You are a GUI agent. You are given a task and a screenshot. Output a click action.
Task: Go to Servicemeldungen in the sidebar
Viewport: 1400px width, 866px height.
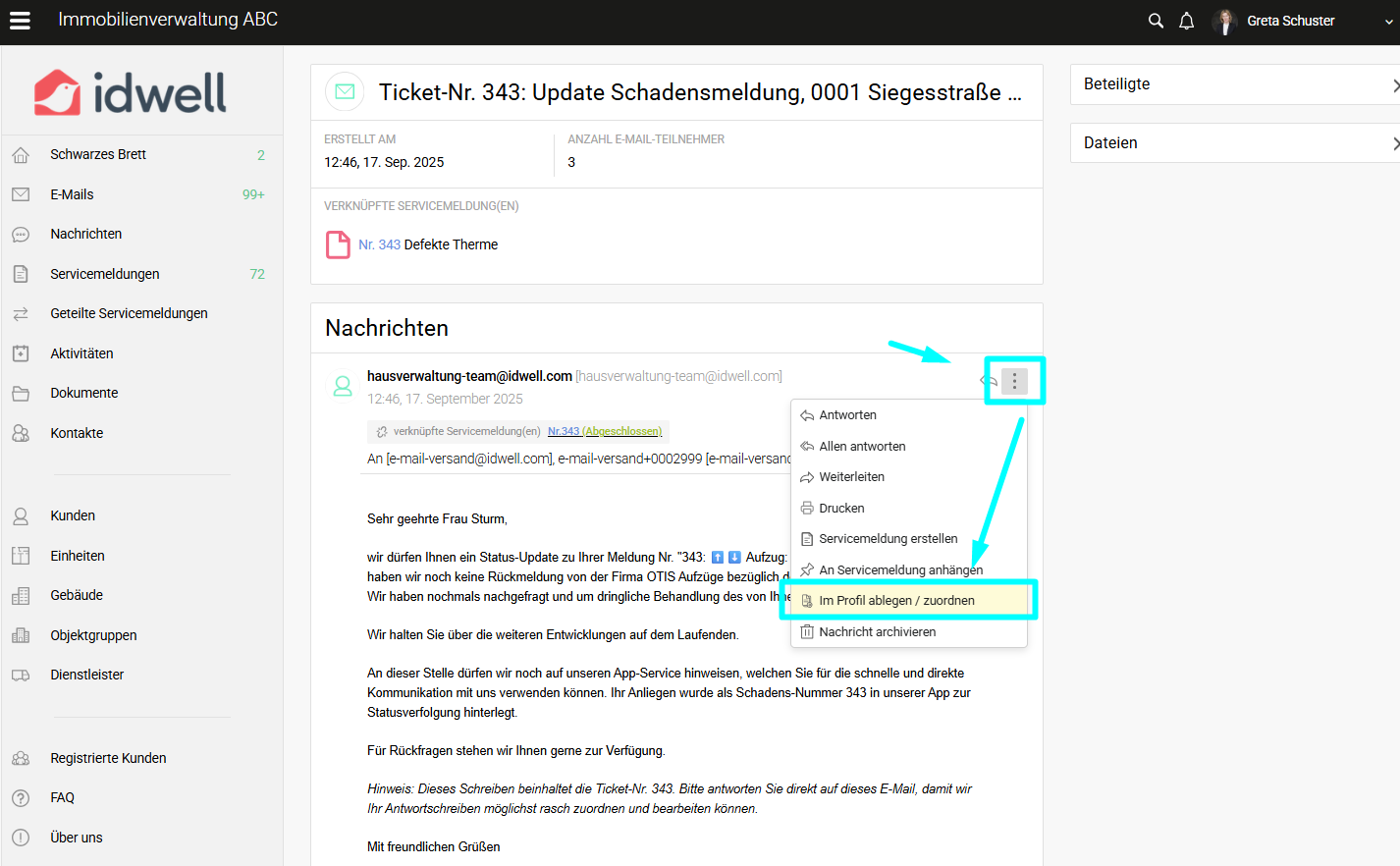click(x=105, y=274)
